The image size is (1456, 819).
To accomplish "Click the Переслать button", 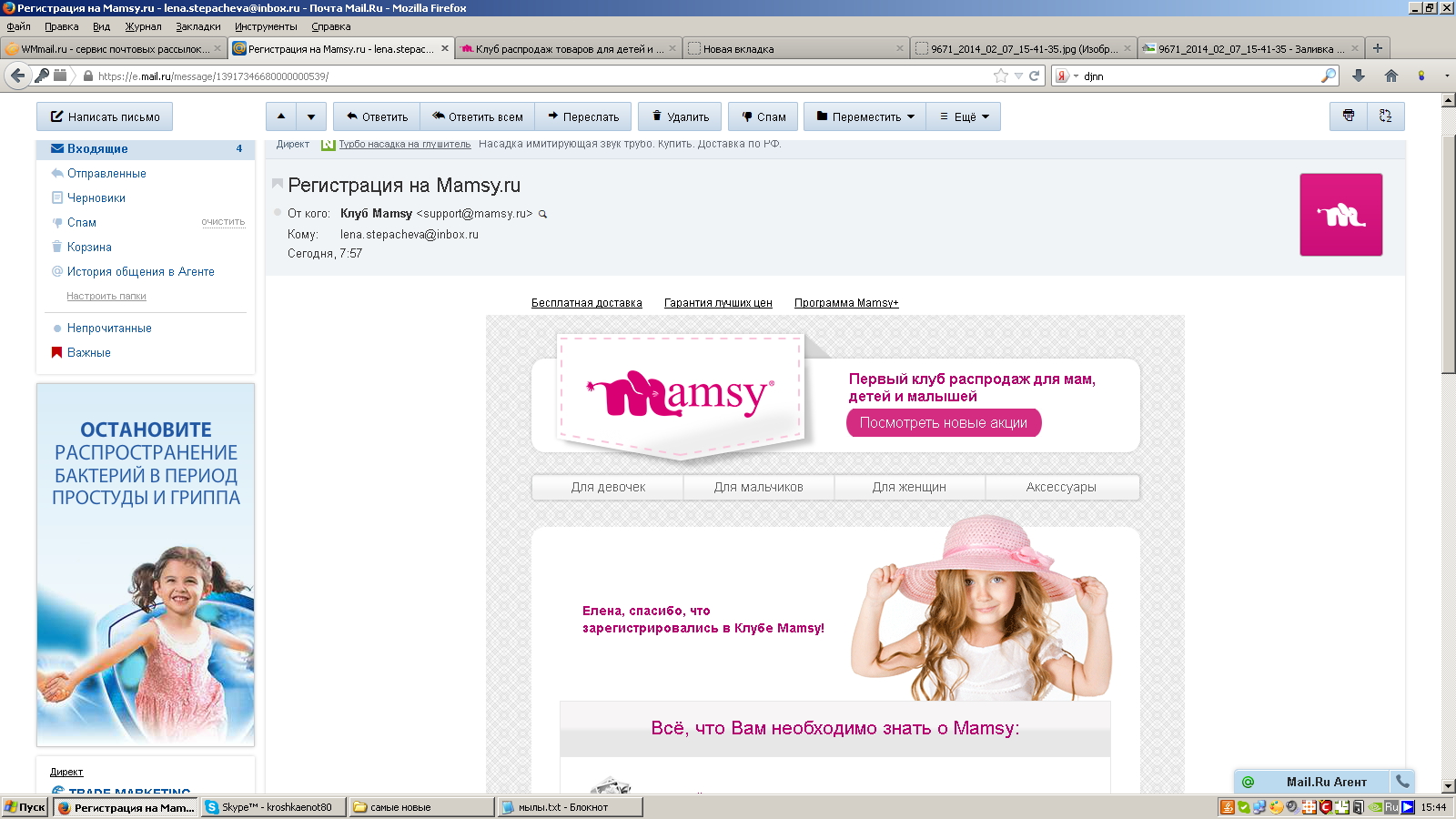I will click(582, 116).
